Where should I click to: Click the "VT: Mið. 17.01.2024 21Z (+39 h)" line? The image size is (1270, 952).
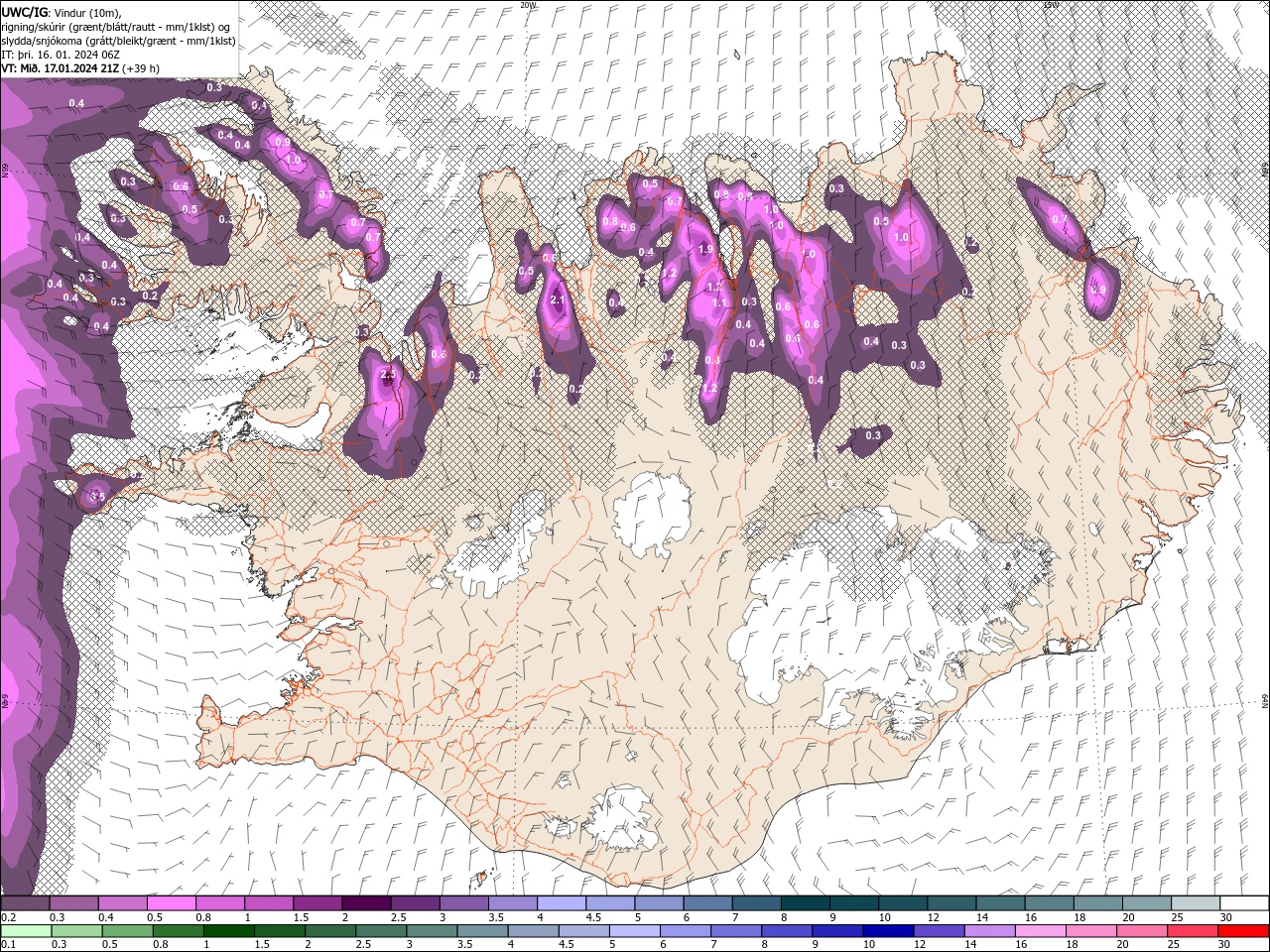[80, 68]
